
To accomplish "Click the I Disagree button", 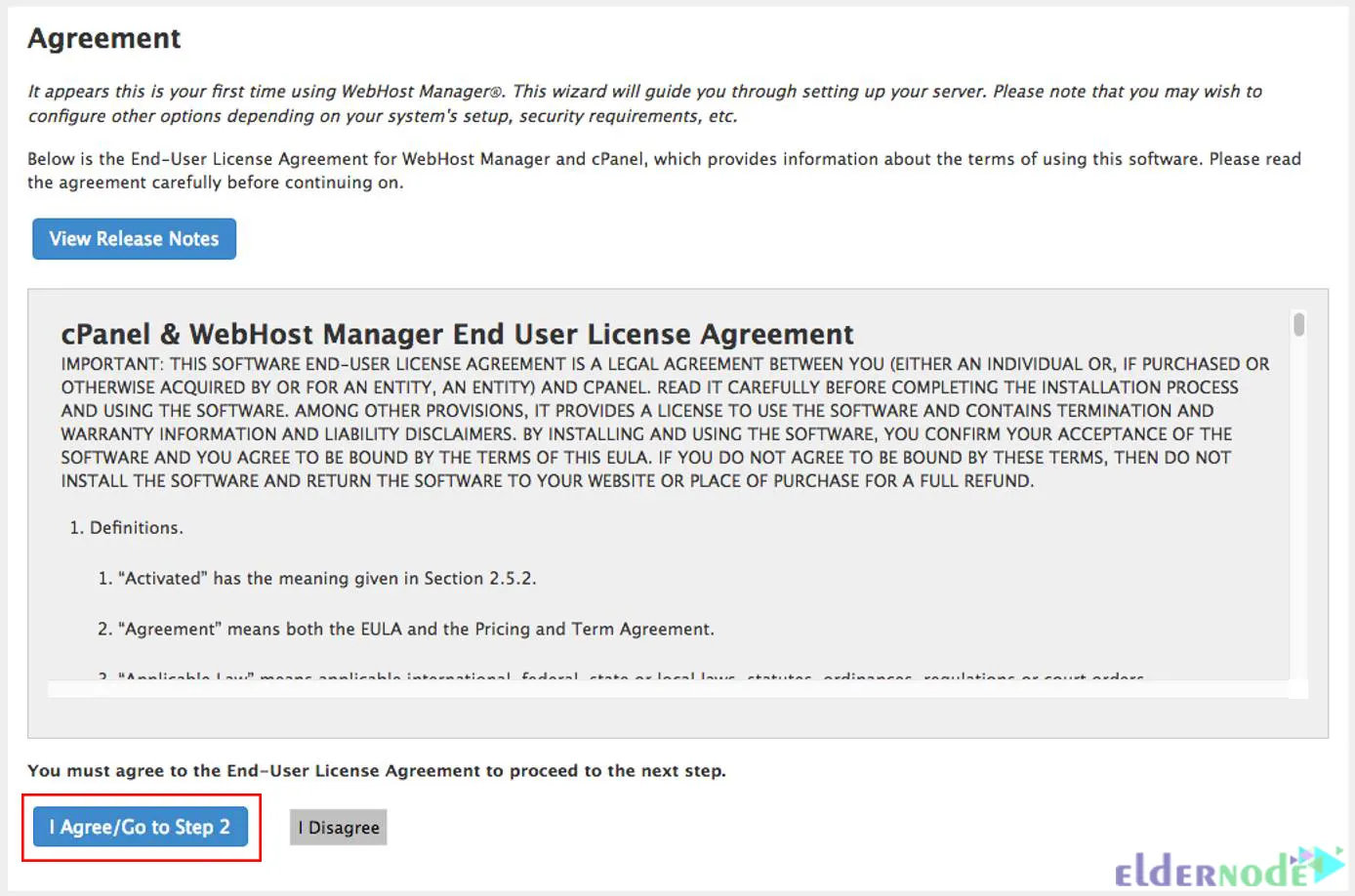I will pyautogui.click(x=339, y=828).
